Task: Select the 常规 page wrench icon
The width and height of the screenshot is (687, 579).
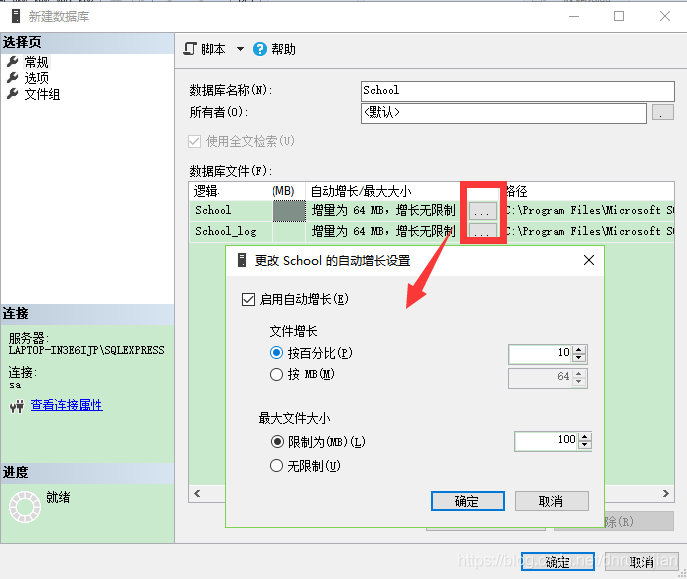Action: [13, 62]
